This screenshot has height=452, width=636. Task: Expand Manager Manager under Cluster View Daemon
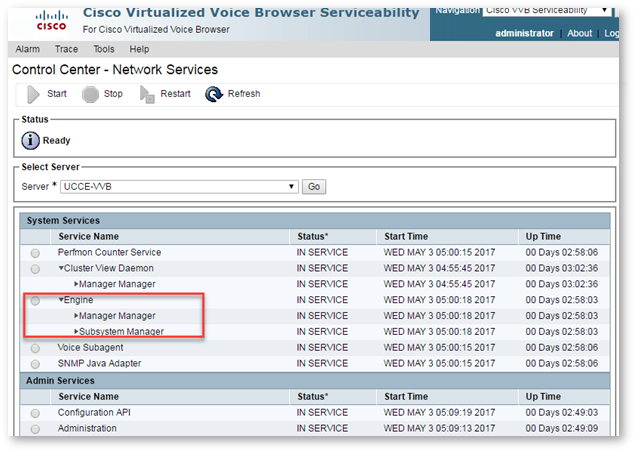[76, 284]
